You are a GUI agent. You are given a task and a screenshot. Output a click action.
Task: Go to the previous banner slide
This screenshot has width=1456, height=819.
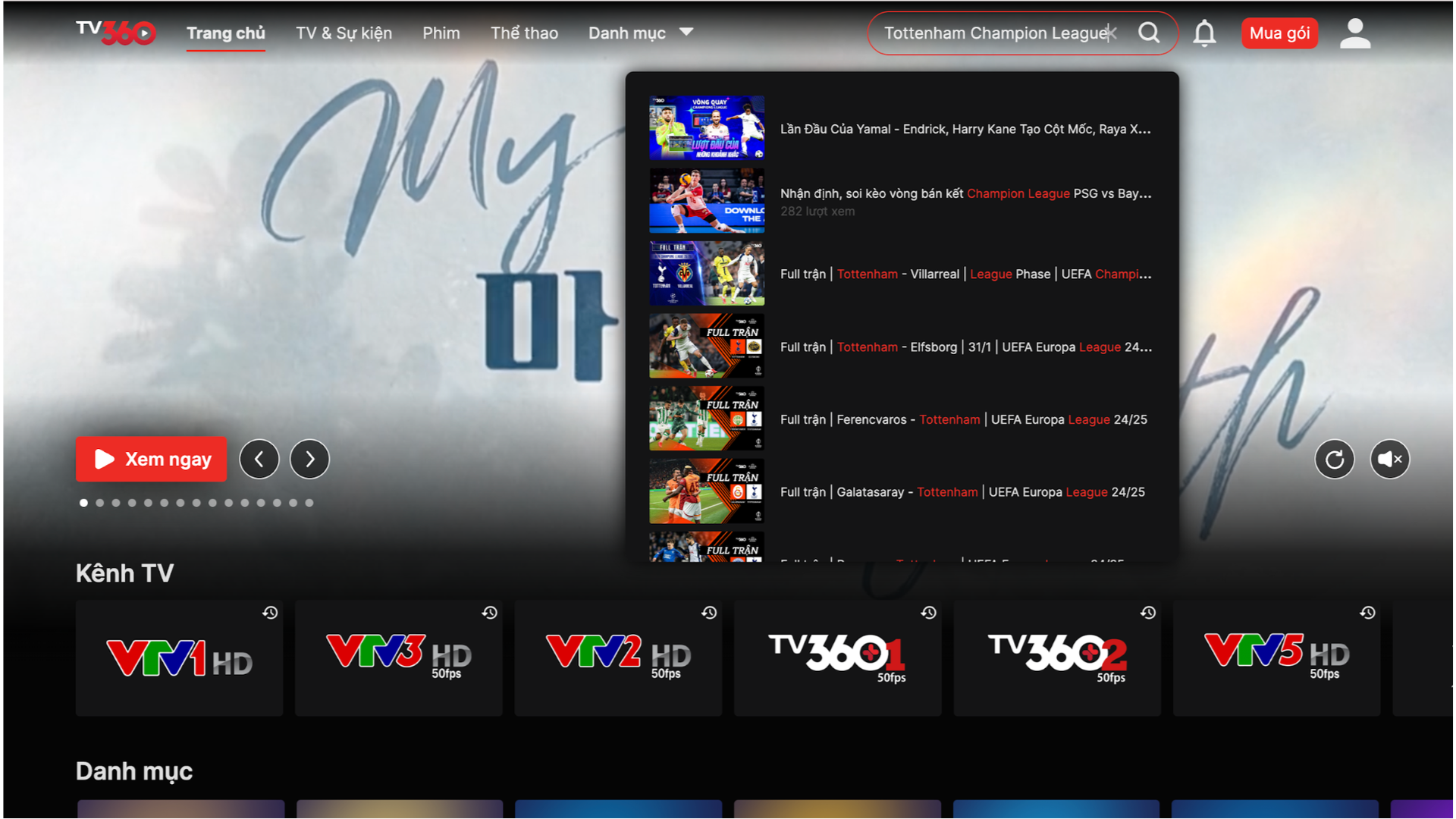tap(259, 459)
